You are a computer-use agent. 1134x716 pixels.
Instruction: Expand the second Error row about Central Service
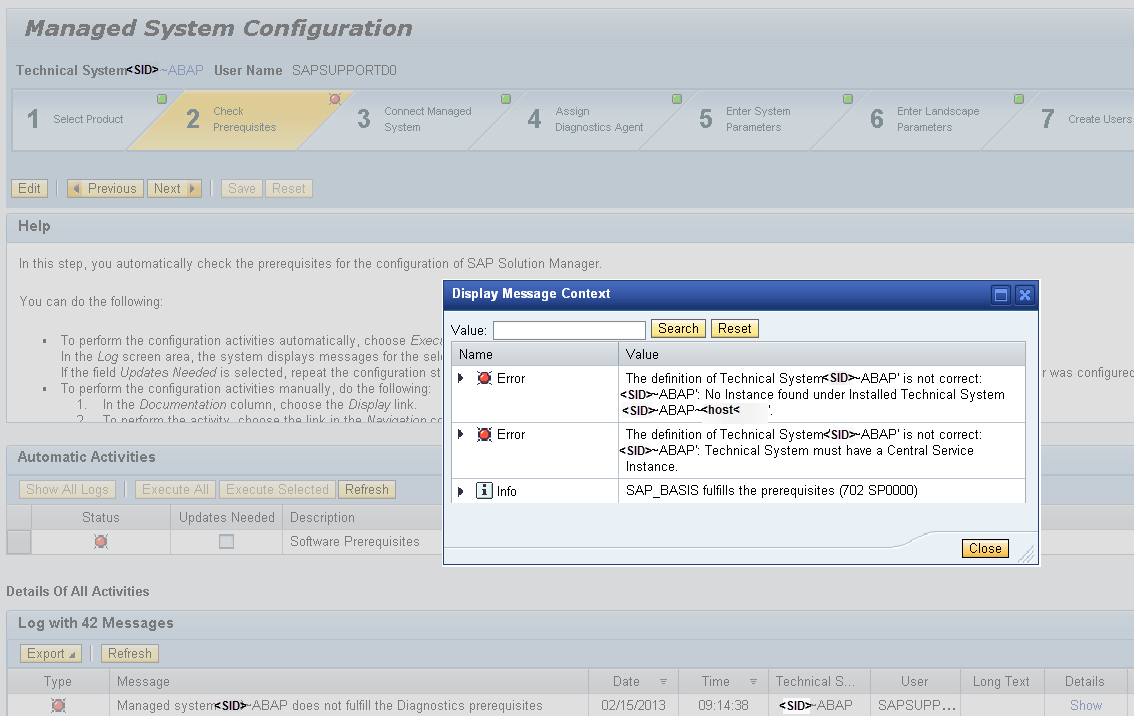[461, 434]
